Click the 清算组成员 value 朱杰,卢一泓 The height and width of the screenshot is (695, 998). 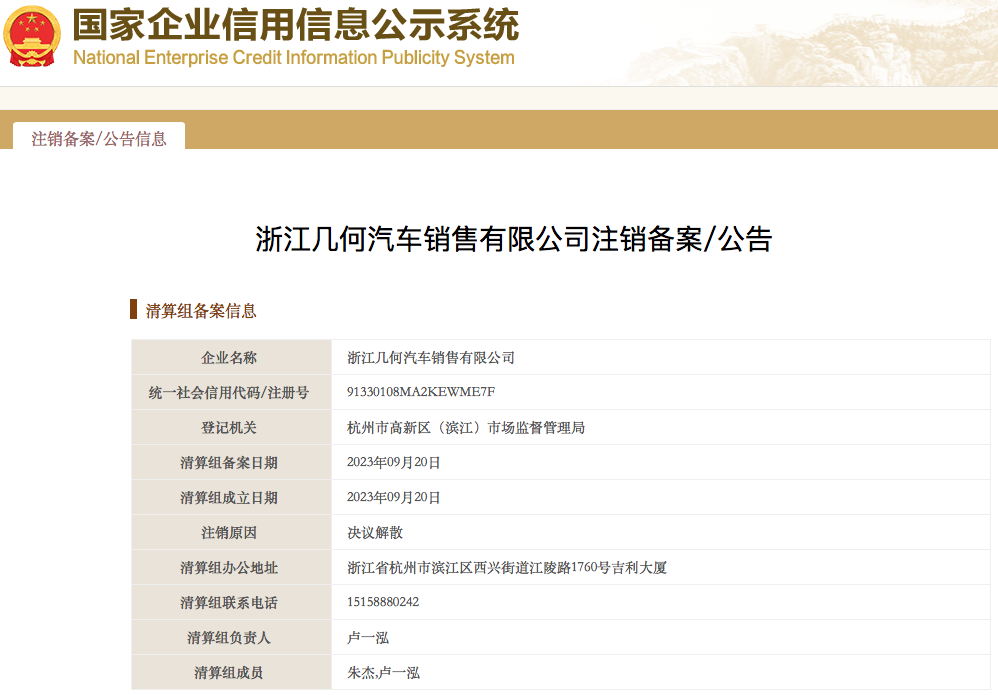(383, 672)
